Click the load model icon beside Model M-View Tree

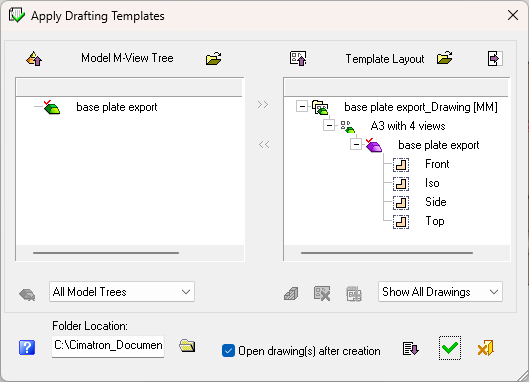pos(34,59)
